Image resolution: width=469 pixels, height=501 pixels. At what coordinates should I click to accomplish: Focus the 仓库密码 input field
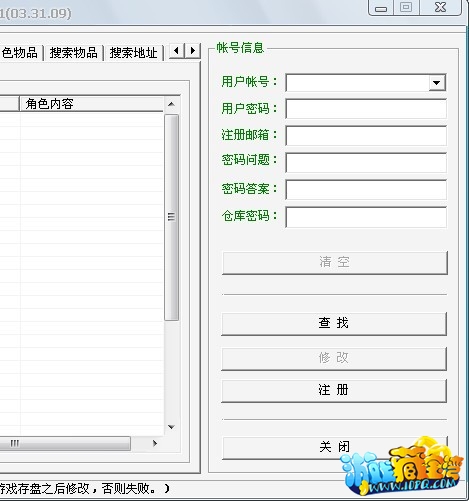(366, 217)
